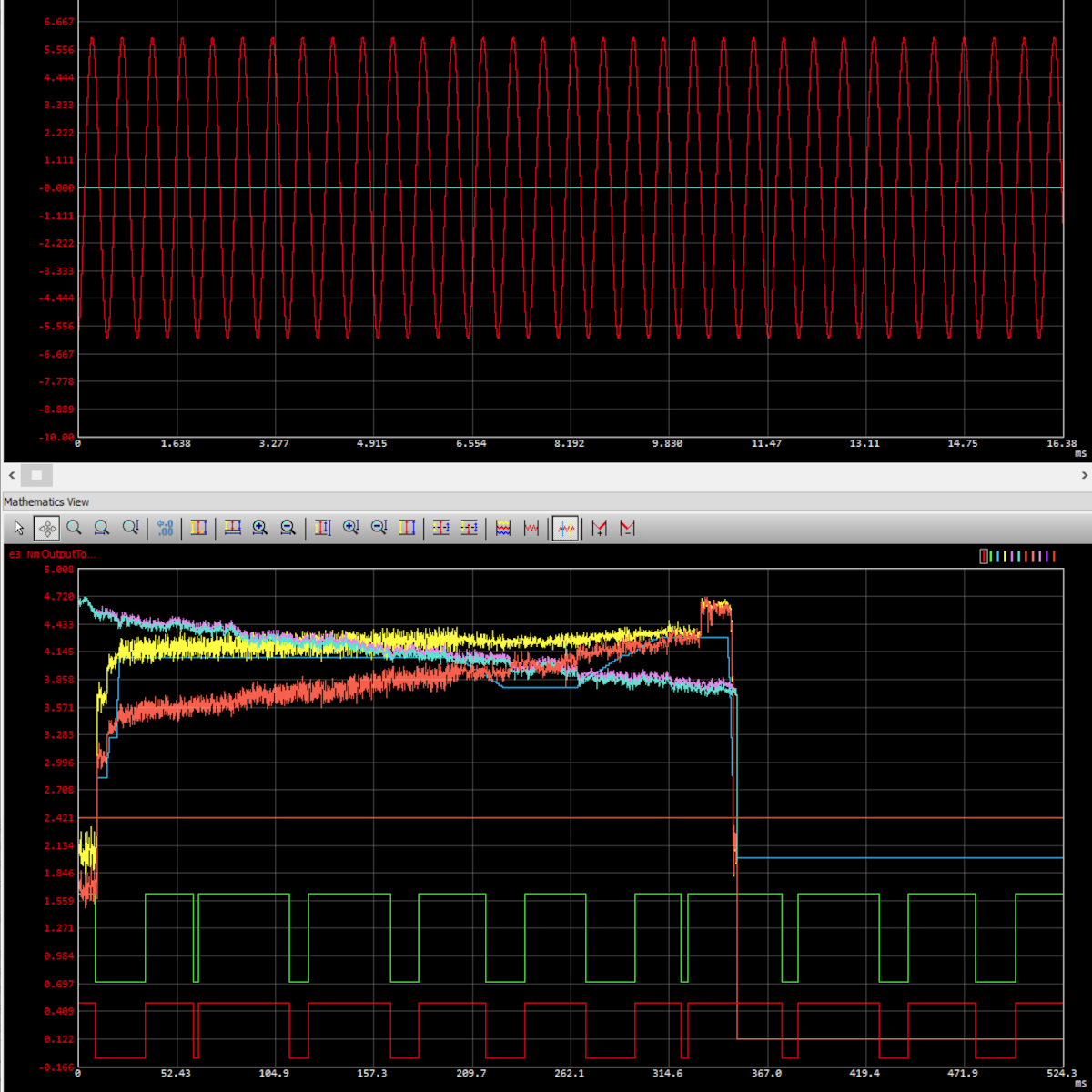Toggle the highlighted waveform overlay button
Screen dimensions: 1092x1092
click(x=565, y=528)
